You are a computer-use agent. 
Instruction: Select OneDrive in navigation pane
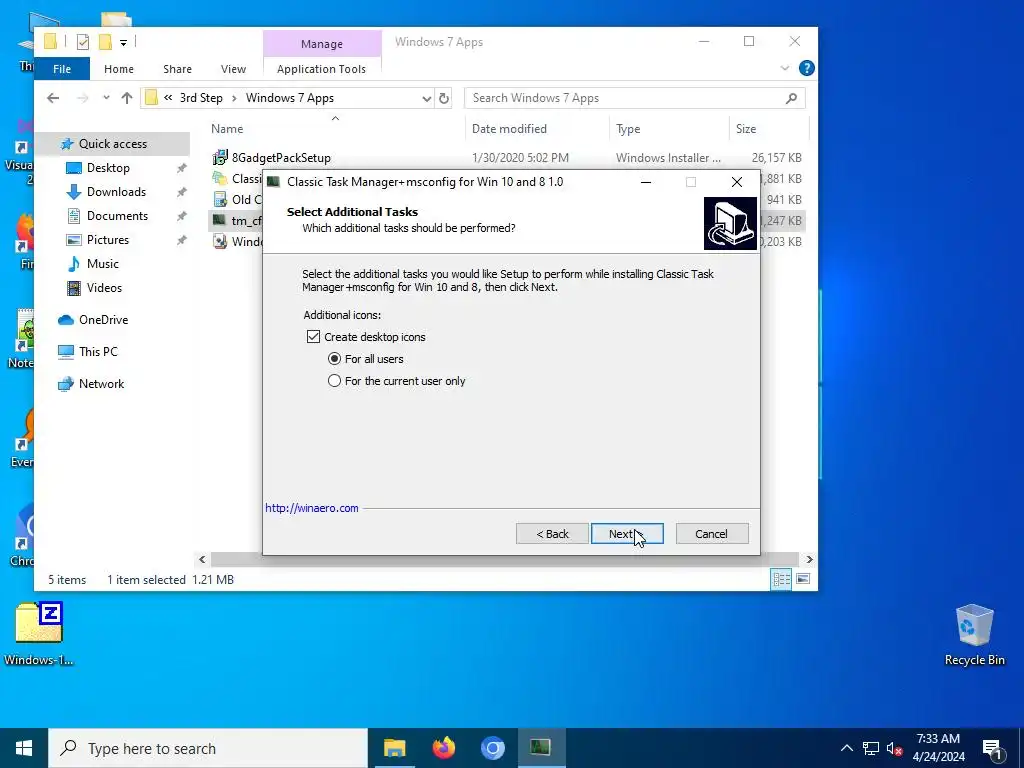tap(103, 320)
